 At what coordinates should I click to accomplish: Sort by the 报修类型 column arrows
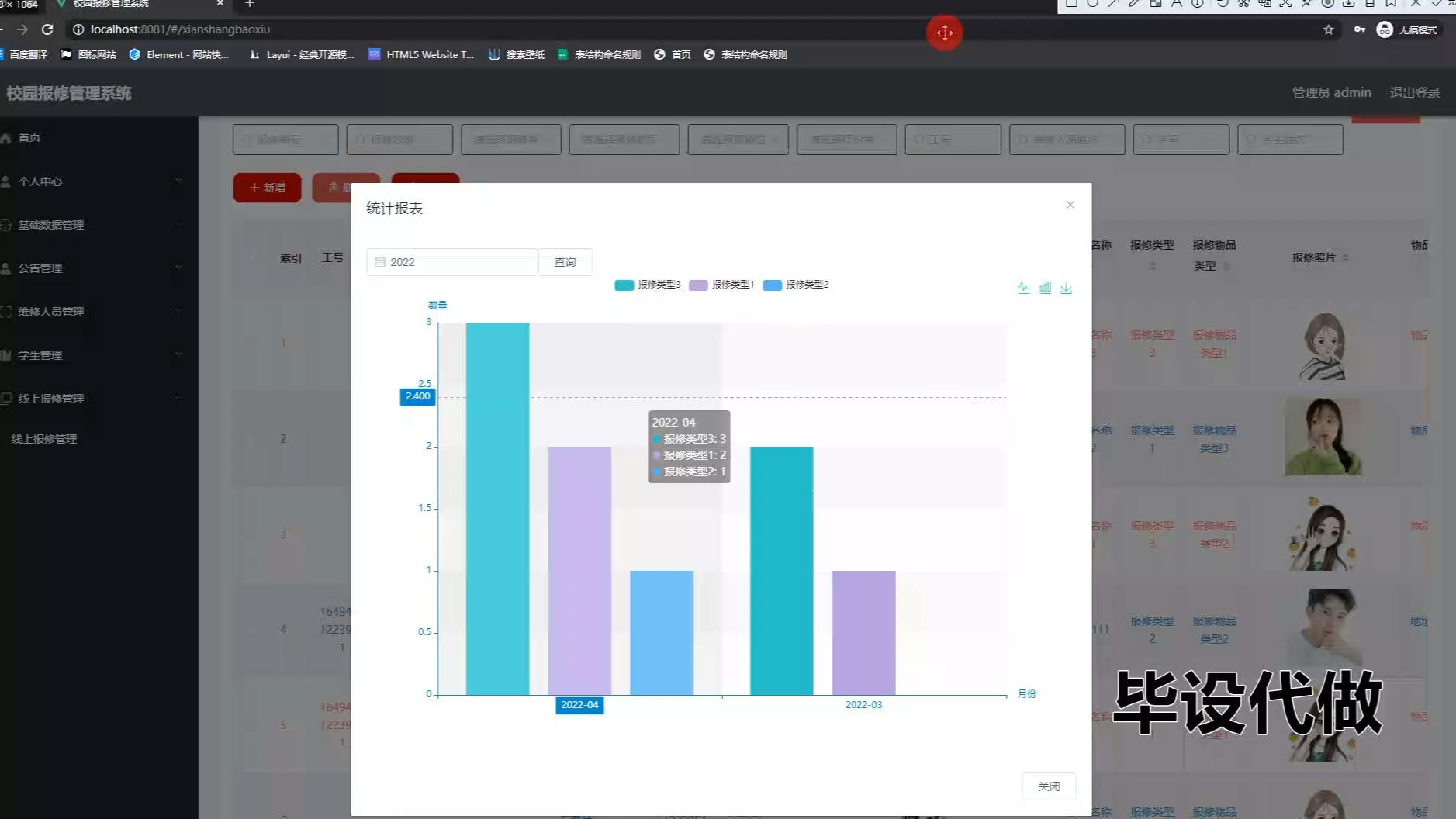1153,266
